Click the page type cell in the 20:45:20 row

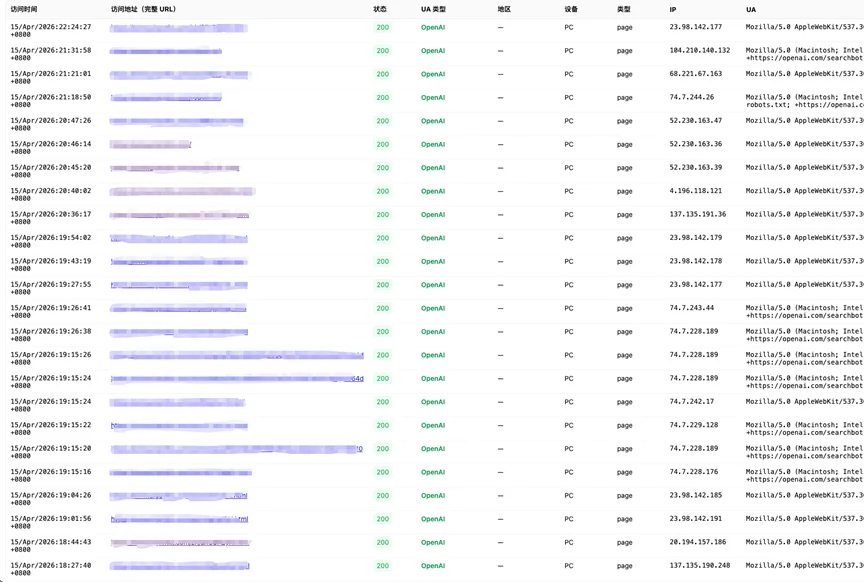[x=624, y=168]
